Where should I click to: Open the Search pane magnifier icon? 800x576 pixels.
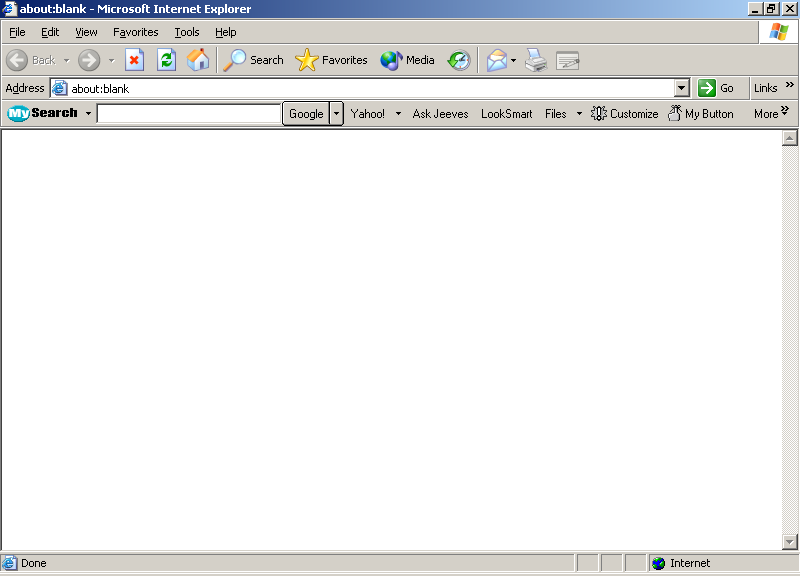tap(235, 60)
